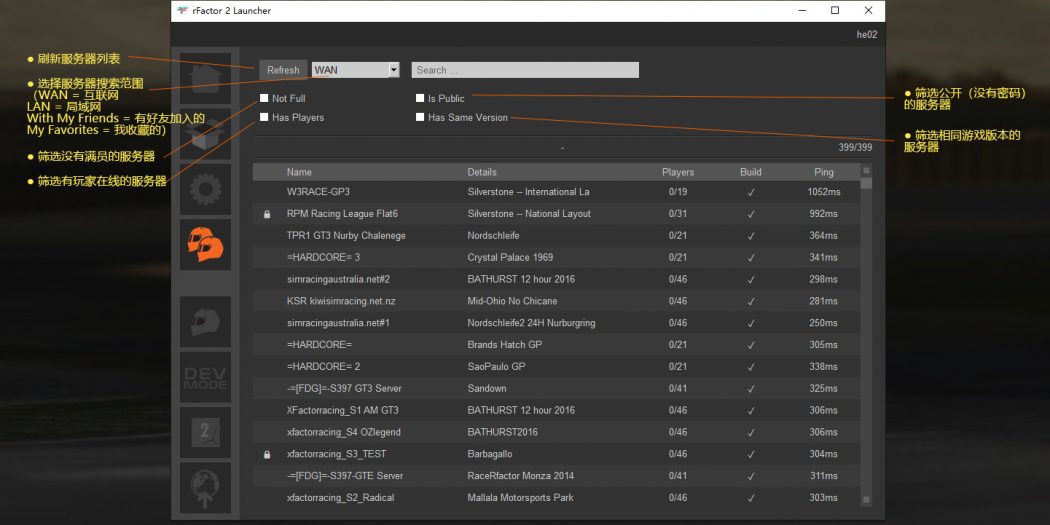Select xfactorracing_S2_Radical server name
Viewport: 1050px width, 525px height.
pyautogui.click(x=340, y=498)
